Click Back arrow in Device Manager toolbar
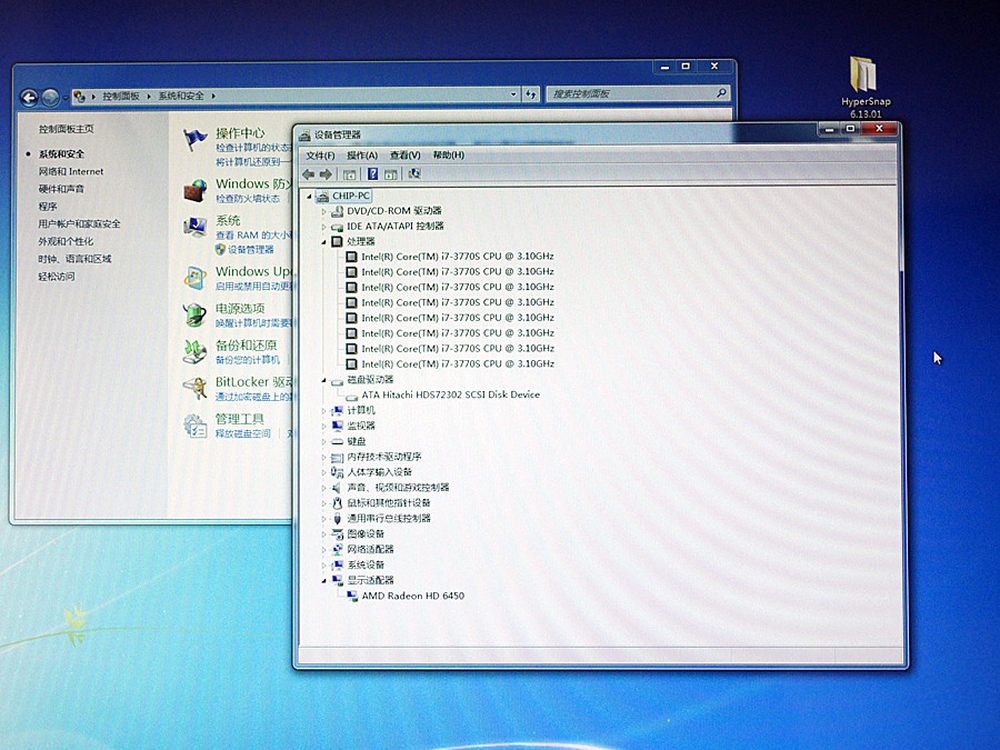Screen dimensions: 1000x750 (309, 174)
